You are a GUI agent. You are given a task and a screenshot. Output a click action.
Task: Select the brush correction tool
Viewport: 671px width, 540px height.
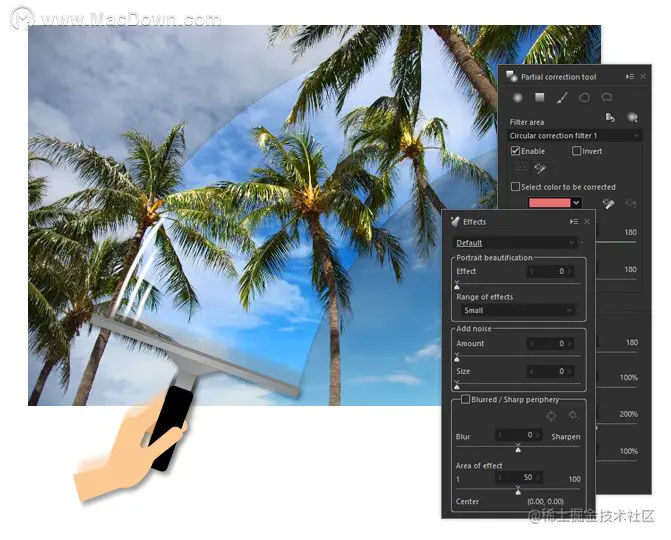point(562,98)
